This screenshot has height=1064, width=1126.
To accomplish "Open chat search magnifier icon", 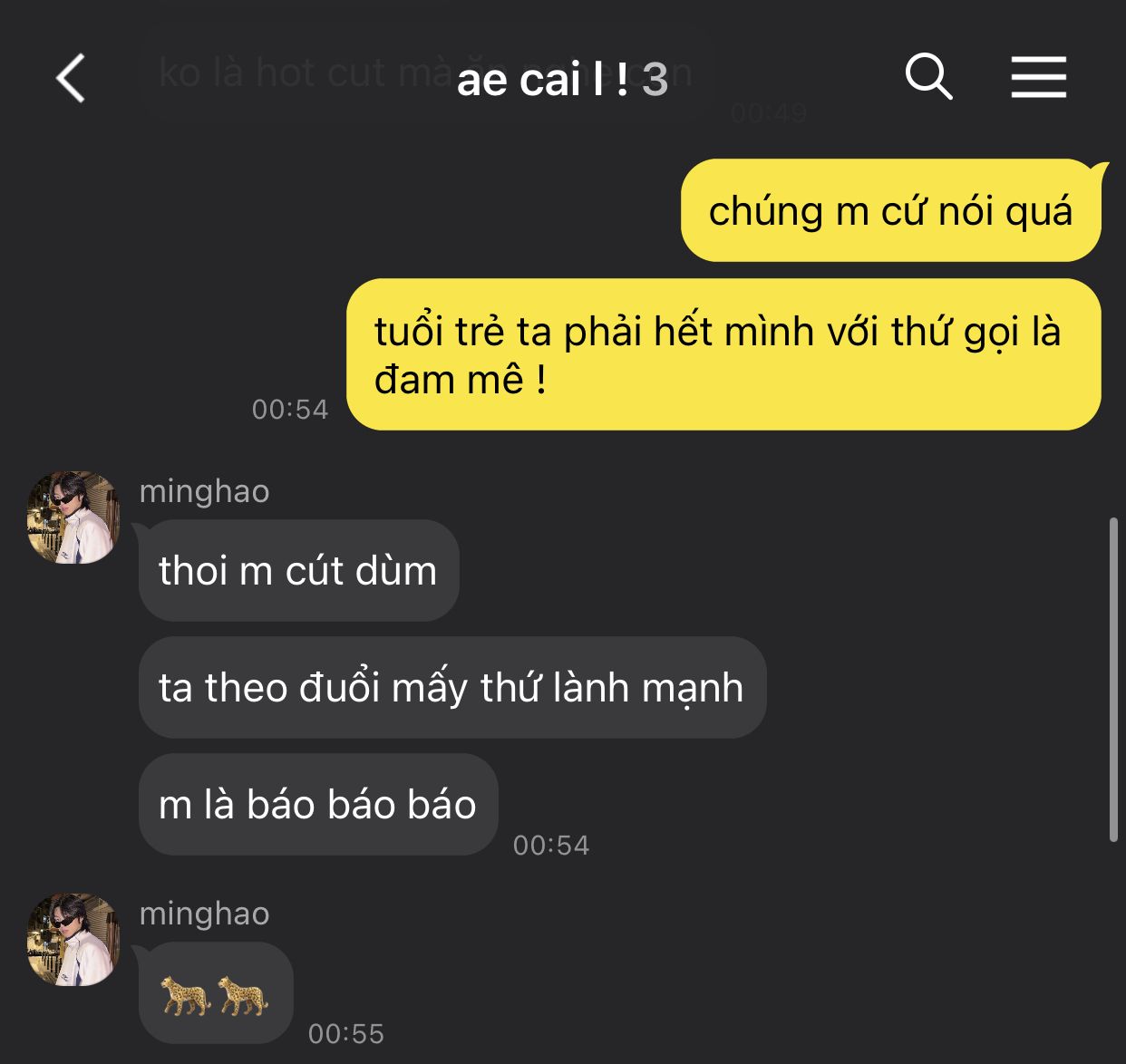I will [929, 76].
